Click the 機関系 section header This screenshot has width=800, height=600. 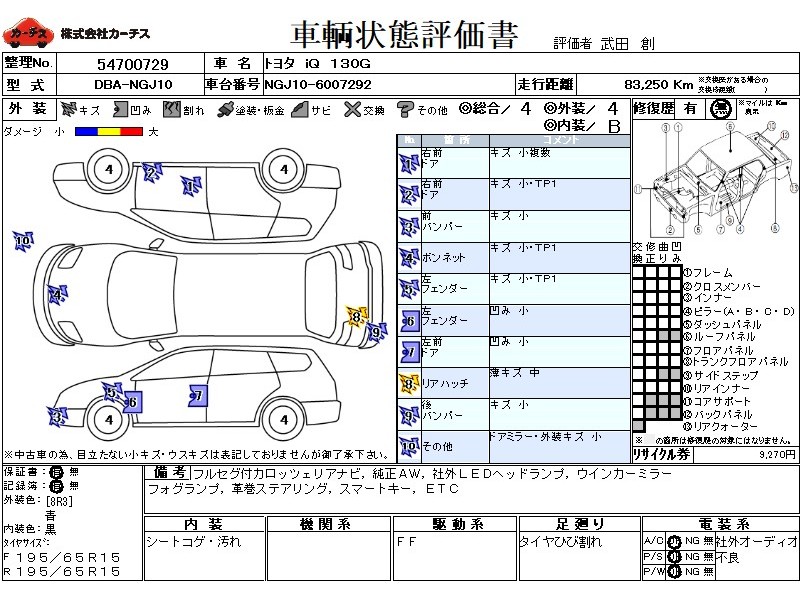tap(329, 524)
